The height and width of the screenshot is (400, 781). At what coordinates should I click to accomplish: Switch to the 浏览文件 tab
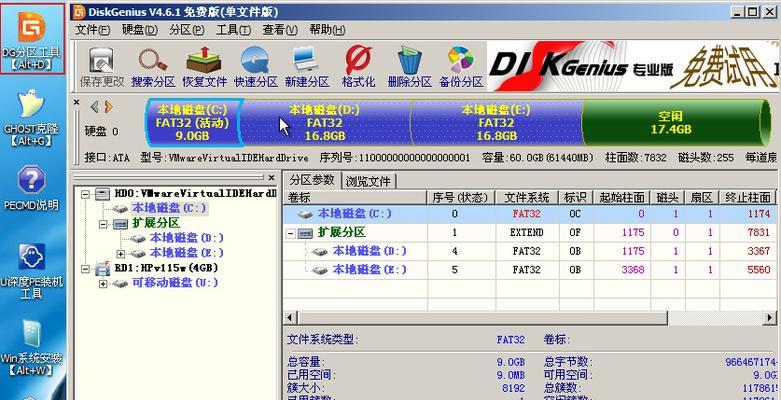point(368,181)
